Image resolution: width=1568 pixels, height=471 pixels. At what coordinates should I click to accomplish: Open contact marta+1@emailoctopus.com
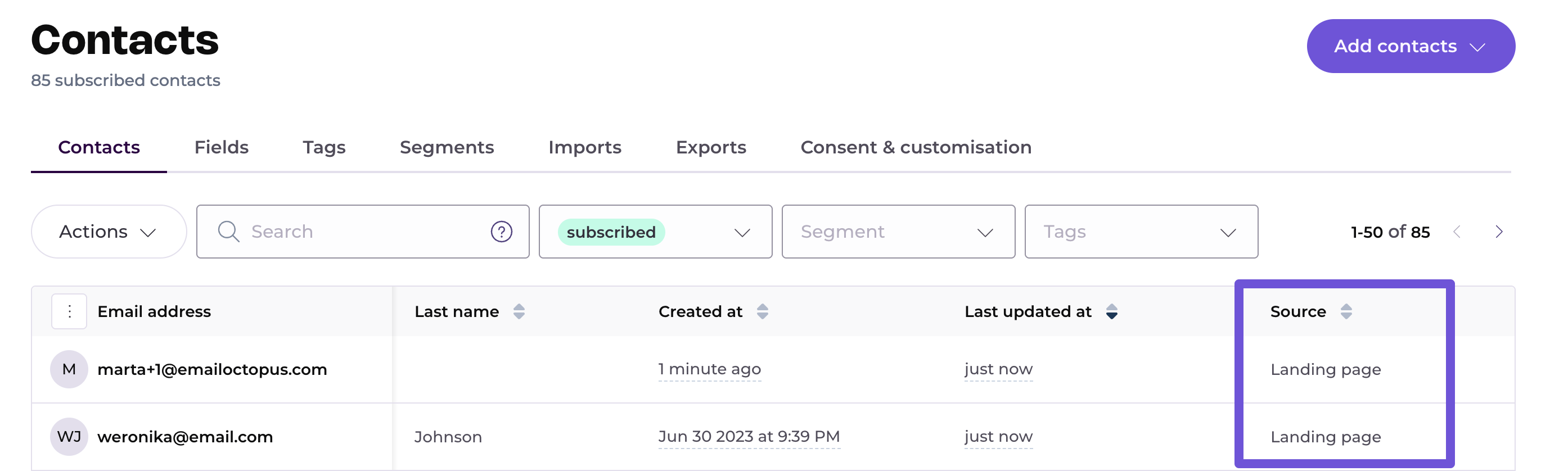212,369
